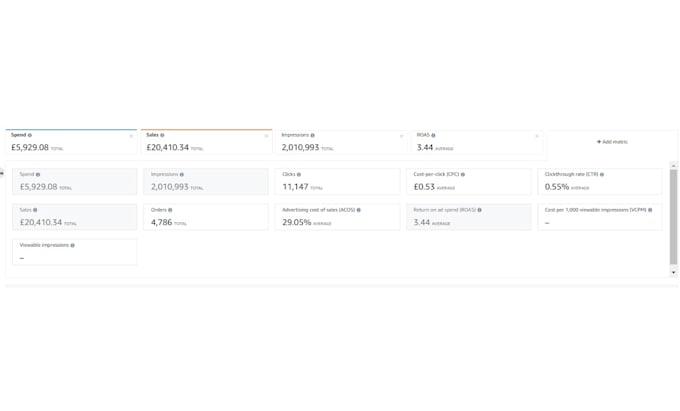This screenshot has height=411, width=680.
Task: Remove the Spend card from top row
Action: tap(131, 136)
